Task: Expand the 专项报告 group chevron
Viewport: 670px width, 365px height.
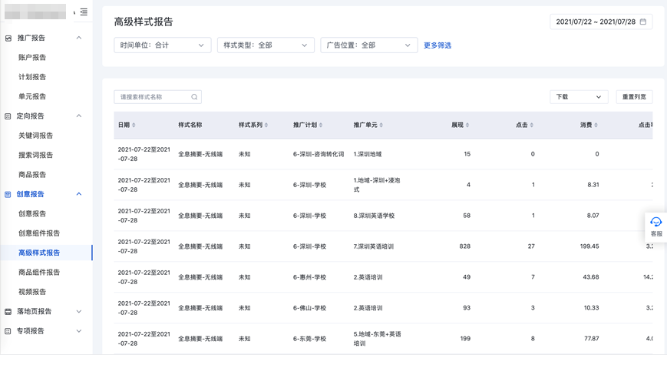Action: click(x=79, y=331)
